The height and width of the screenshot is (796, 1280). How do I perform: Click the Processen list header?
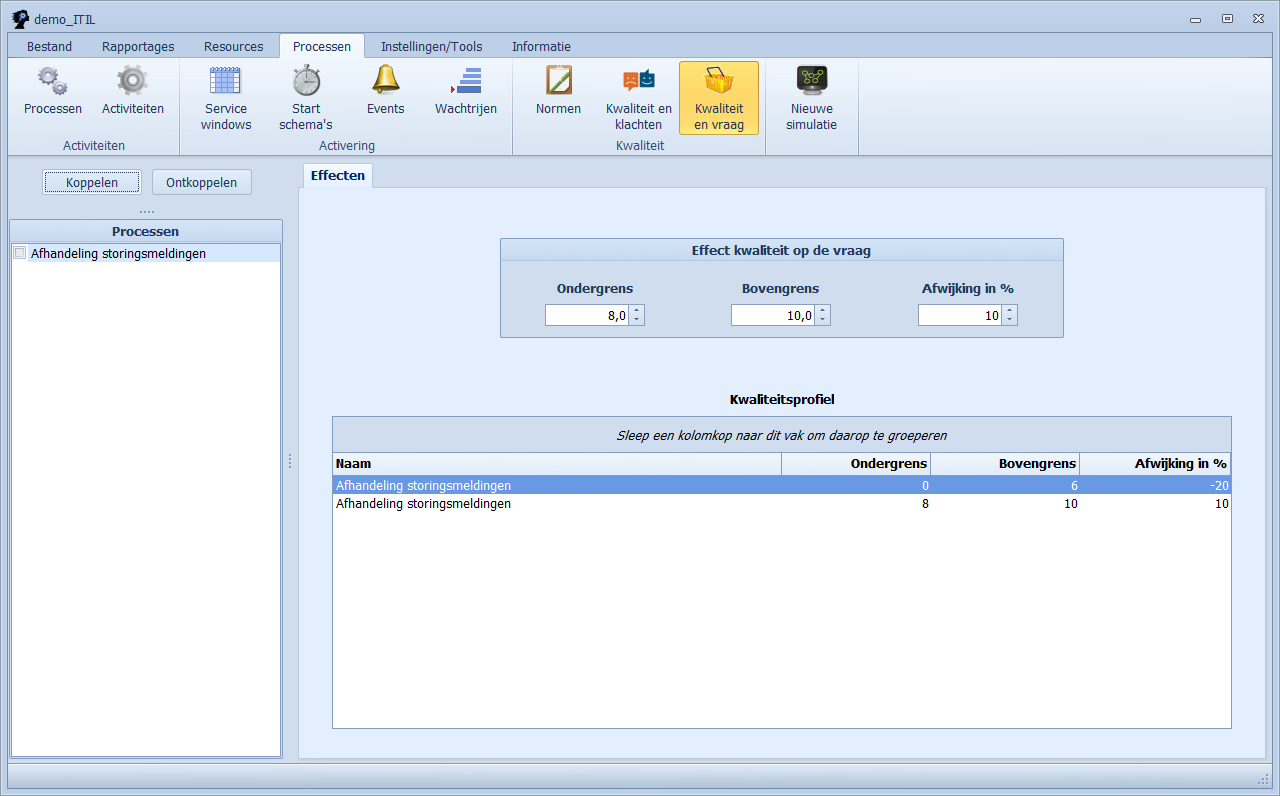coord(145,231)
